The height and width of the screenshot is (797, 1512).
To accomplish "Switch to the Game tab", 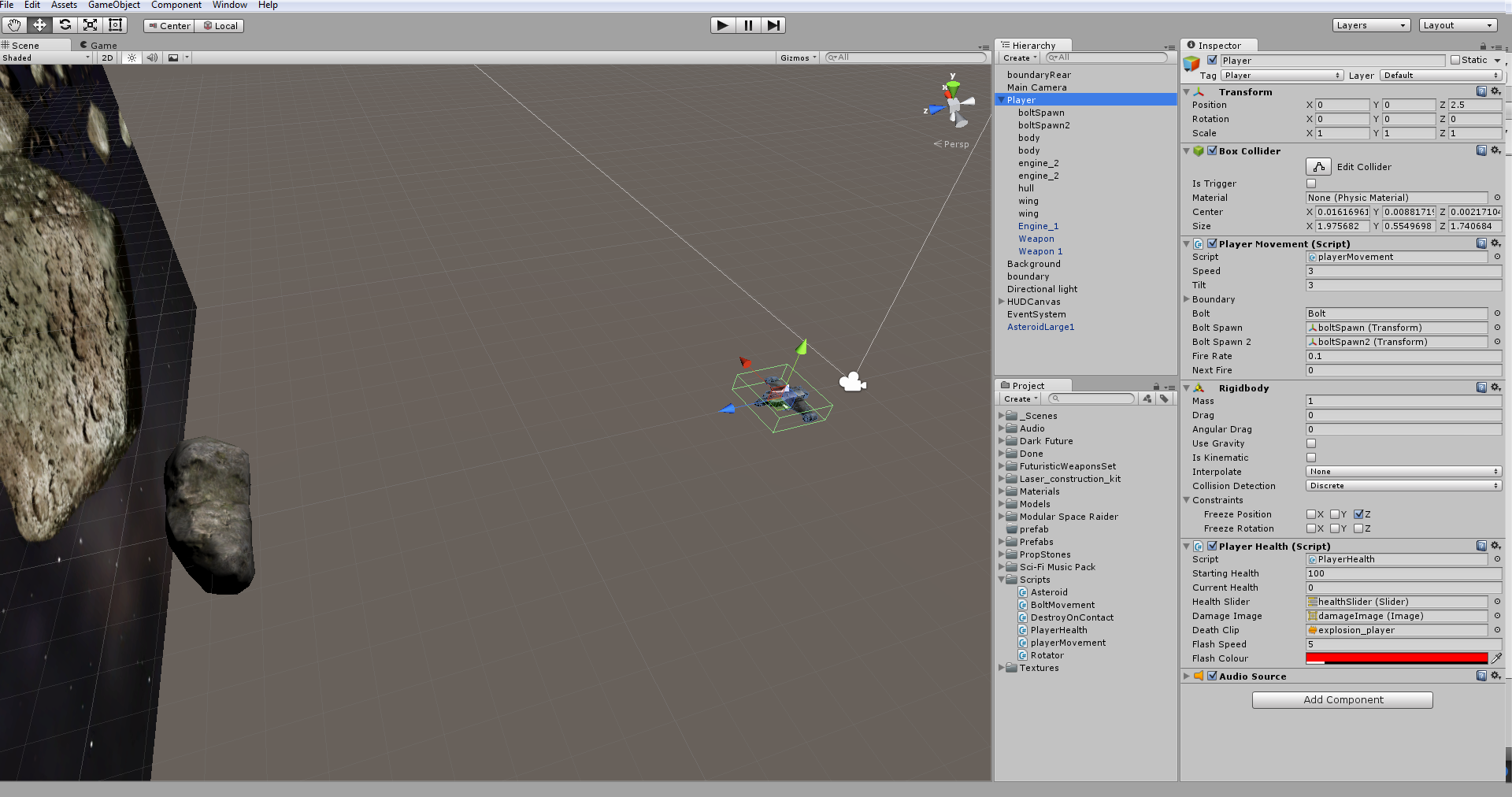I will (98, 45).
